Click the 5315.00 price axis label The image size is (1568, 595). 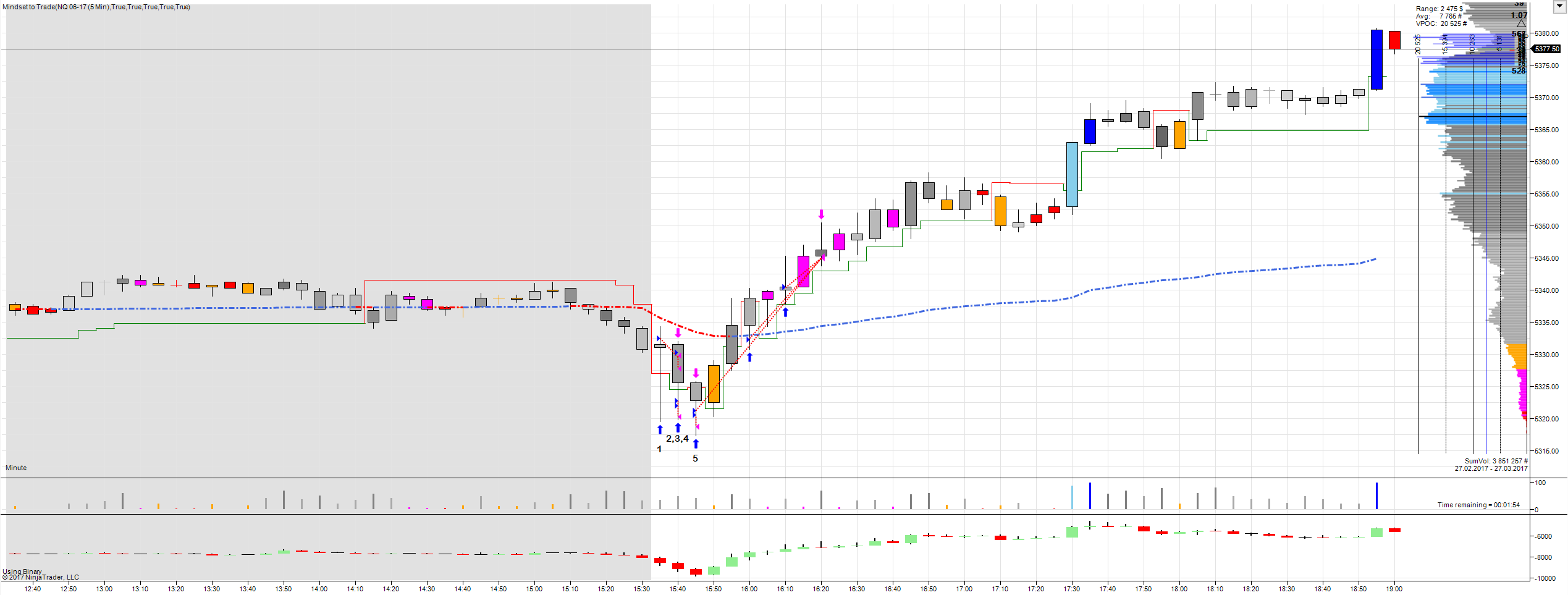1546,451
